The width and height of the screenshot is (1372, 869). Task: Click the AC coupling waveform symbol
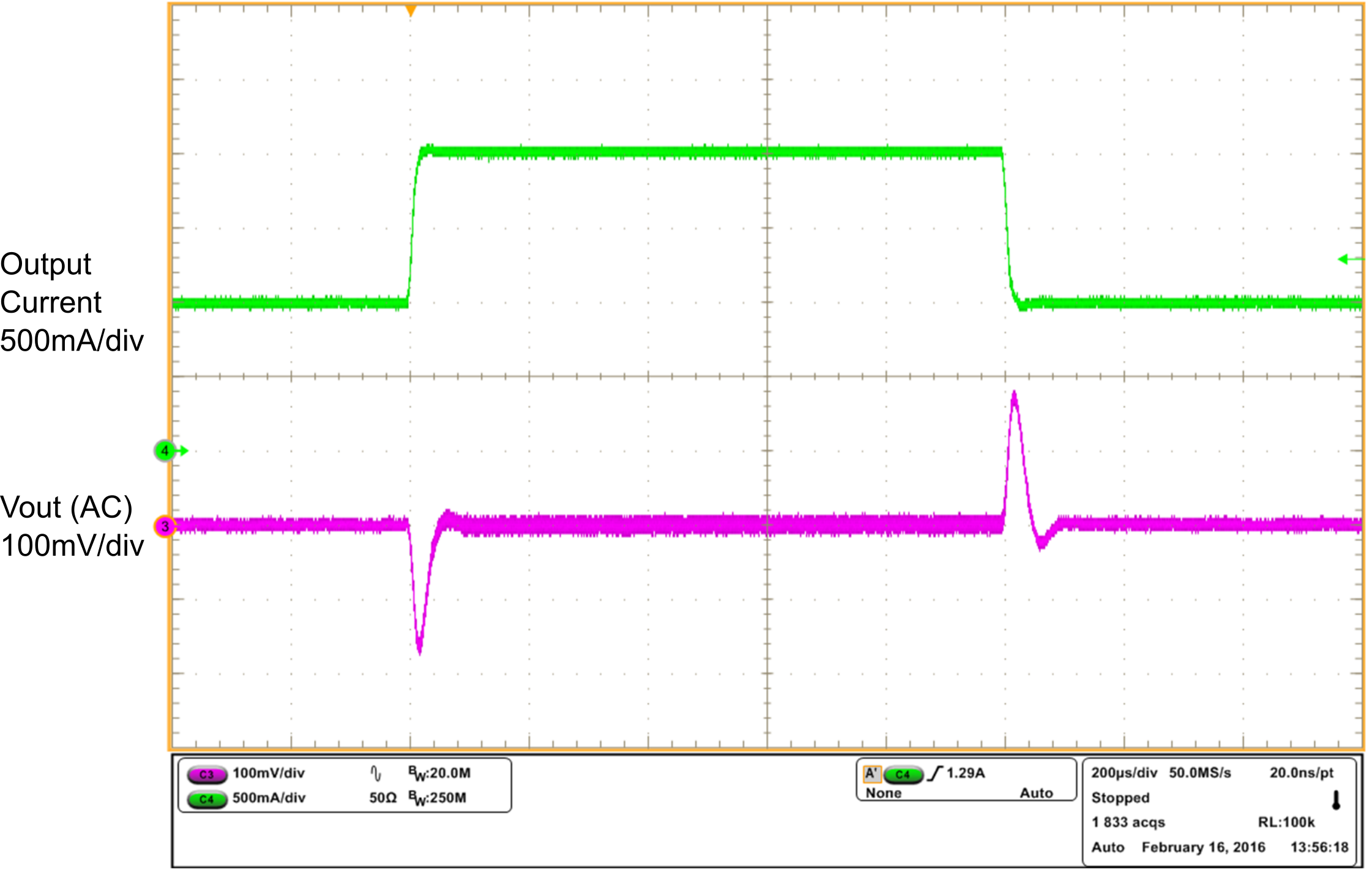click(x=376, y=773)
